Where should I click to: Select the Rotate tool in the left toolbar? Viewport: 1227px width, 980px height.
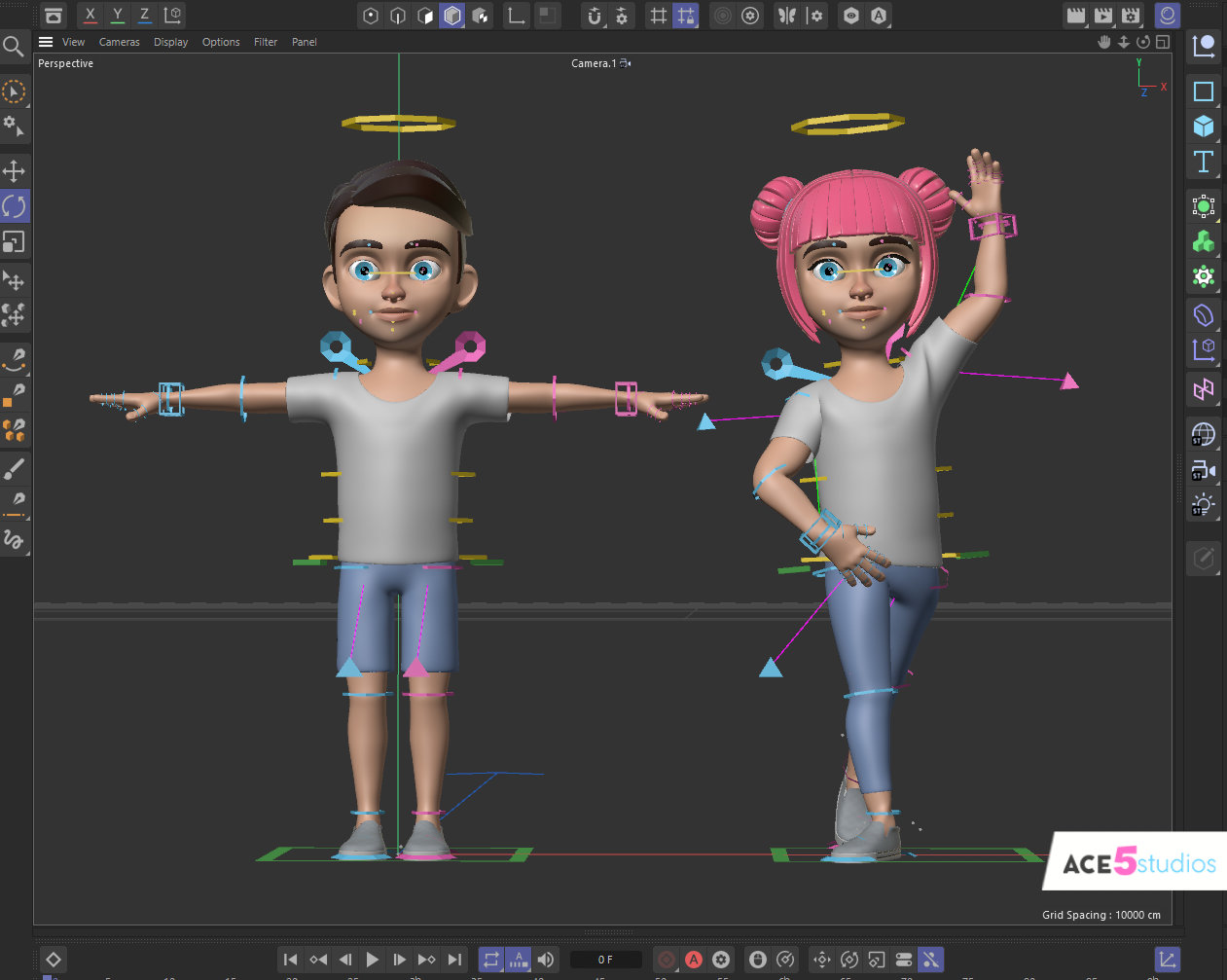pos(15,205)
